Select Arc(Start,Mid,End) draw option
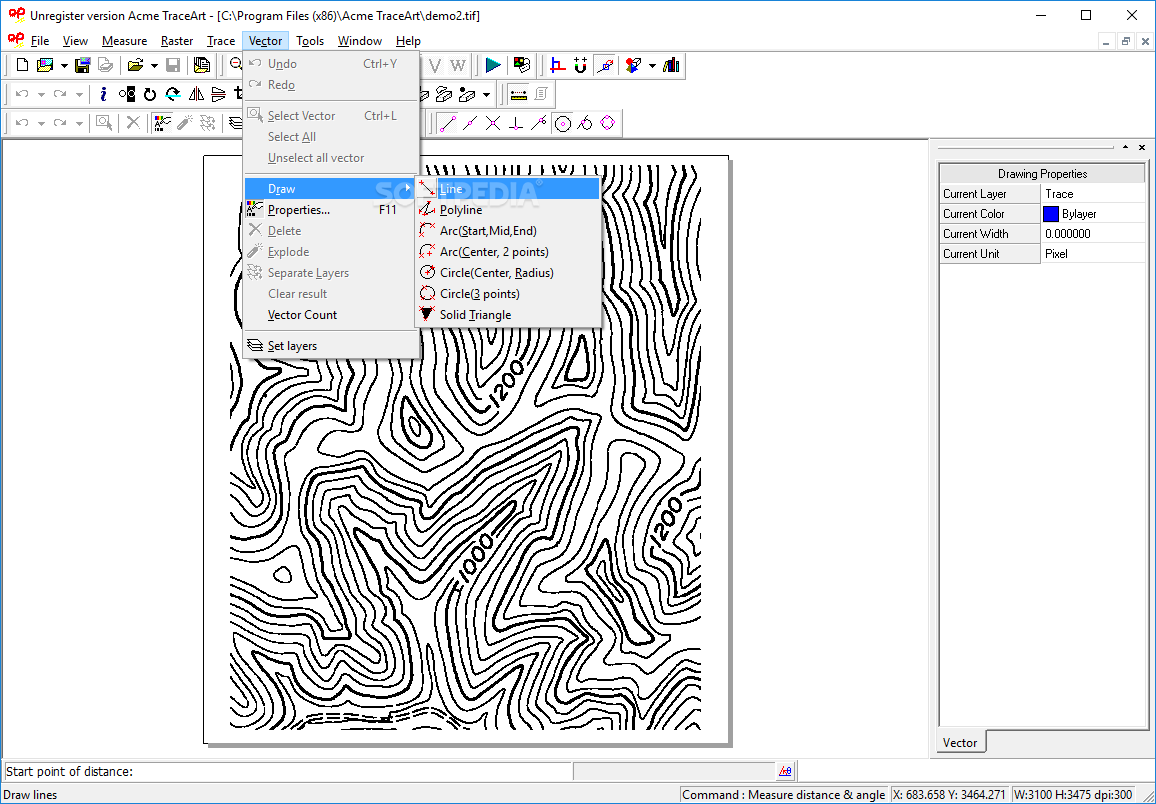The width and height of the screenshot is (1156, 804). (x=509, y=231)
